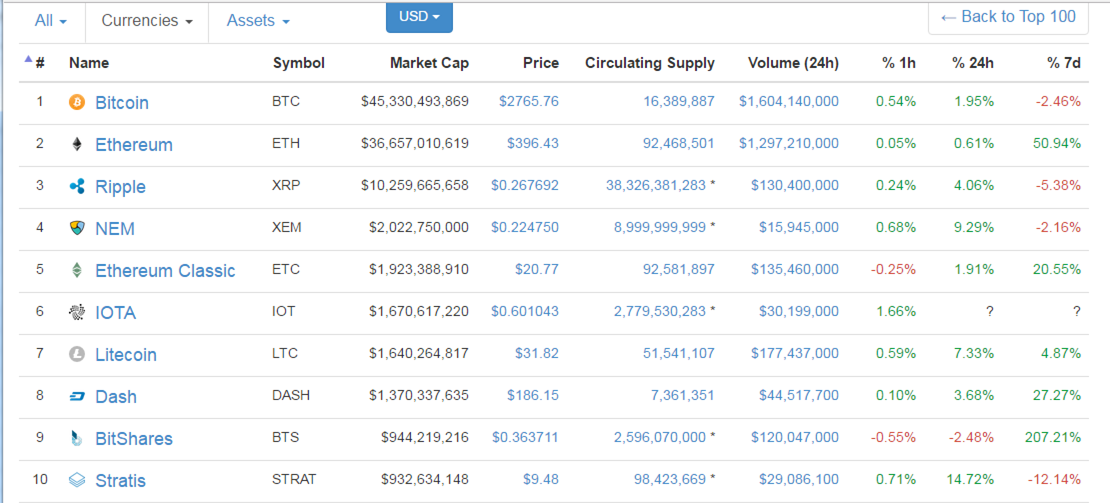Open the Litecoin link
The width and height of the screenshot is (1110, 503).
coord(126,354)
